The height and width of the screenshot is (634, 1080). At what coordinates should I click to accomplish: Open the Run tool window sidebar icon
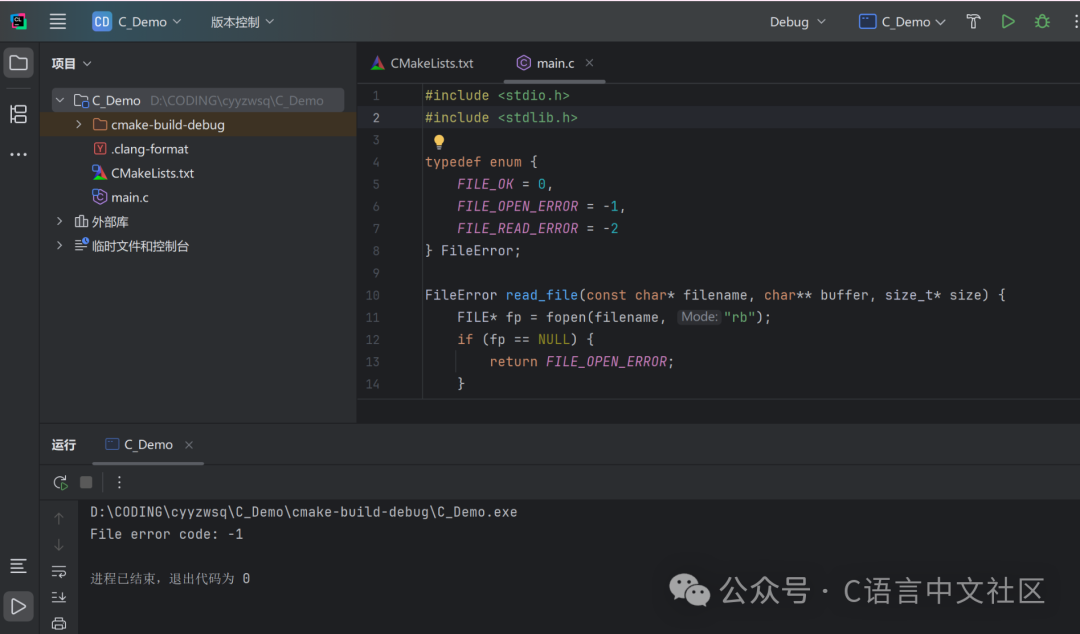19,606
